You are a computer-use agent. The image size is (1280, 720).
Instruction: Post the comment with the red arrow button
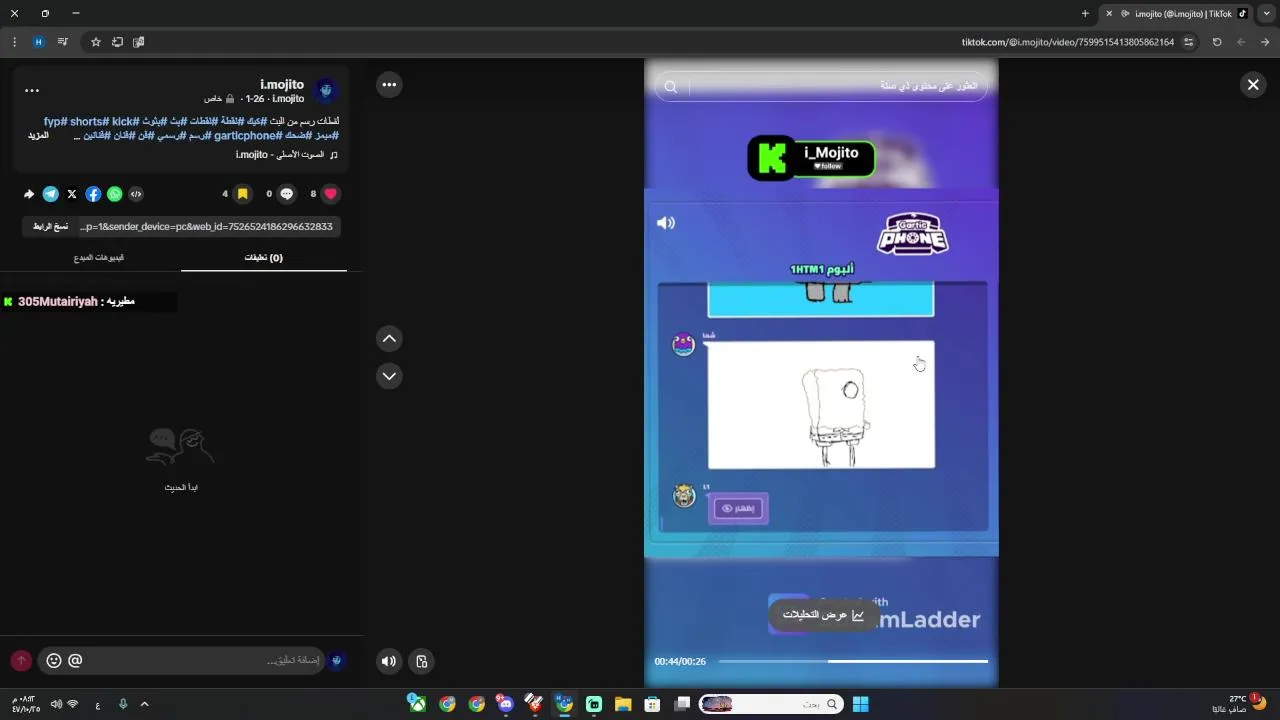coord(21,661)
